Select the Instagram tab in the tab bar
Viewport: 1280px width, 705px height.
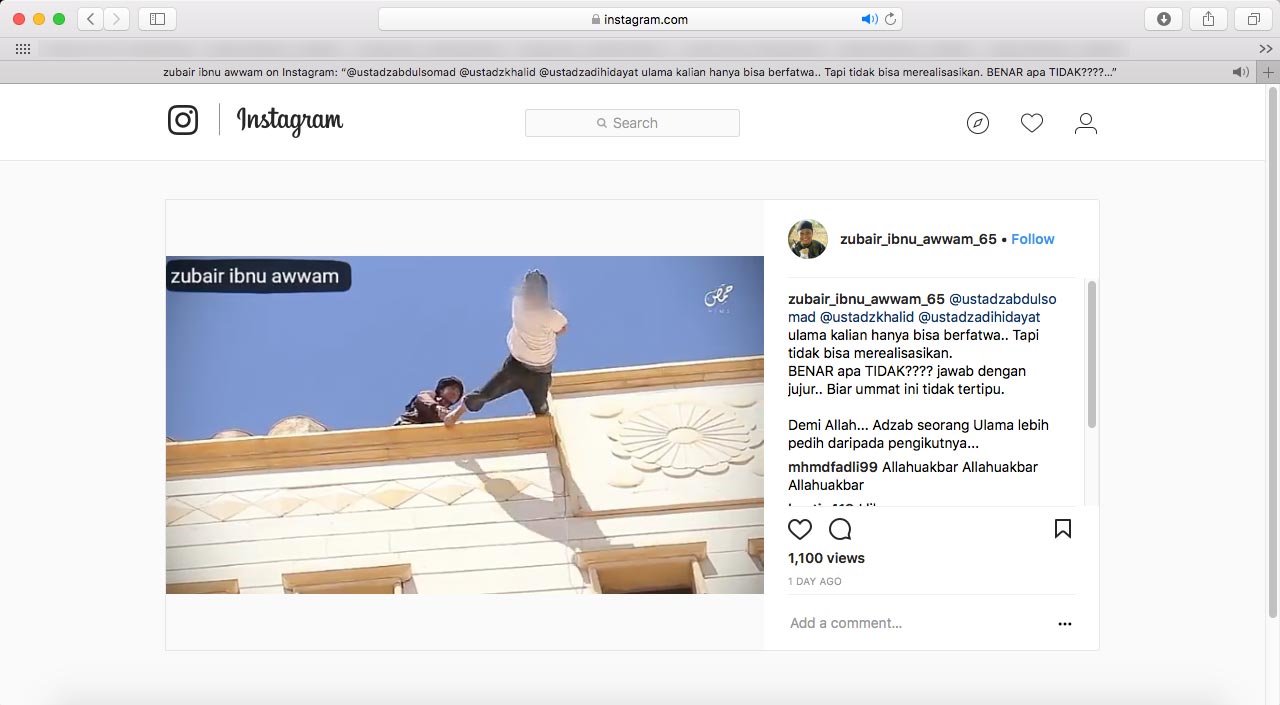[640, 72]
